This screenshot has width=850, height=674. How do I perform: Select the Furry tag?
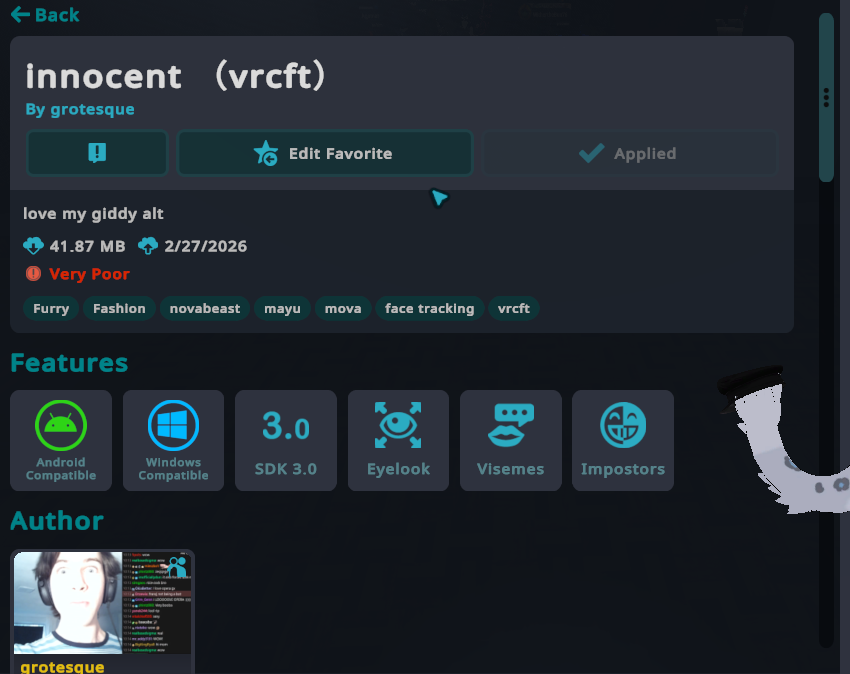[51, 309]
